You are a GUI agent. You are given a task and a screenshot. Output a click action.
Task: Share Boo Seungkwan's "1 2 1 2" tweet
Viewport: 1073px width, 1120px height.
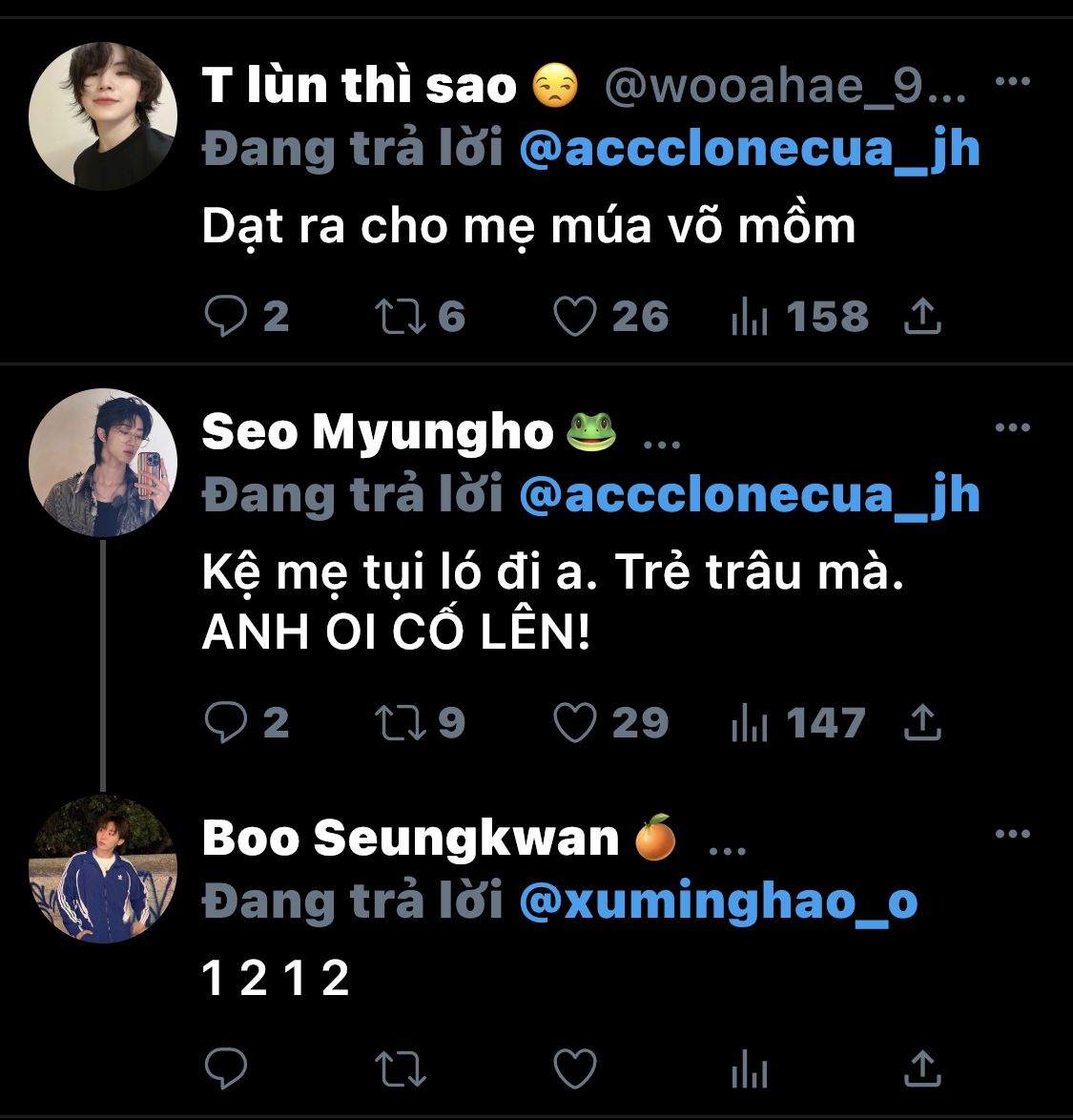coord(921,1068)
